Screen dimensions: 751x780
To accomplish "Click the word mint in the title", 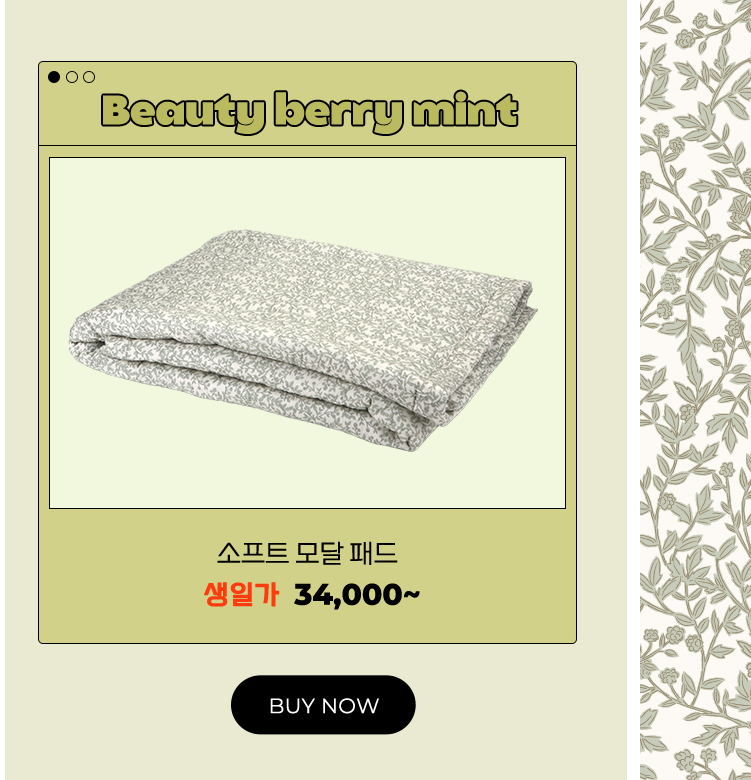I will [x=465, y=109].
